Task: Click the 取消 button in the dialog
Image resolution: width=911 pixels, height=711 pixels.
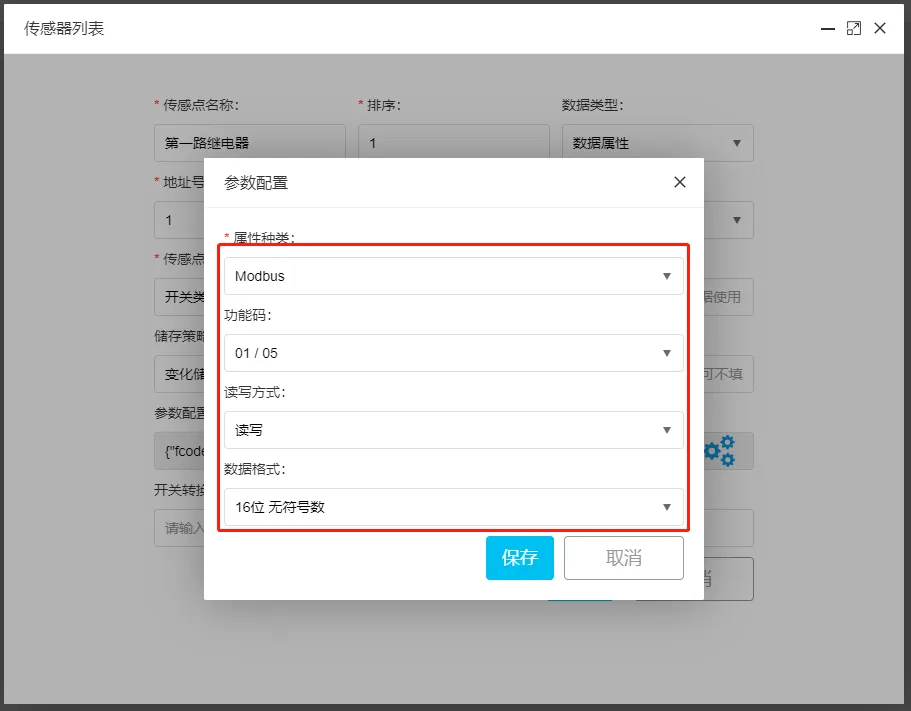Action: coord(623,558)
